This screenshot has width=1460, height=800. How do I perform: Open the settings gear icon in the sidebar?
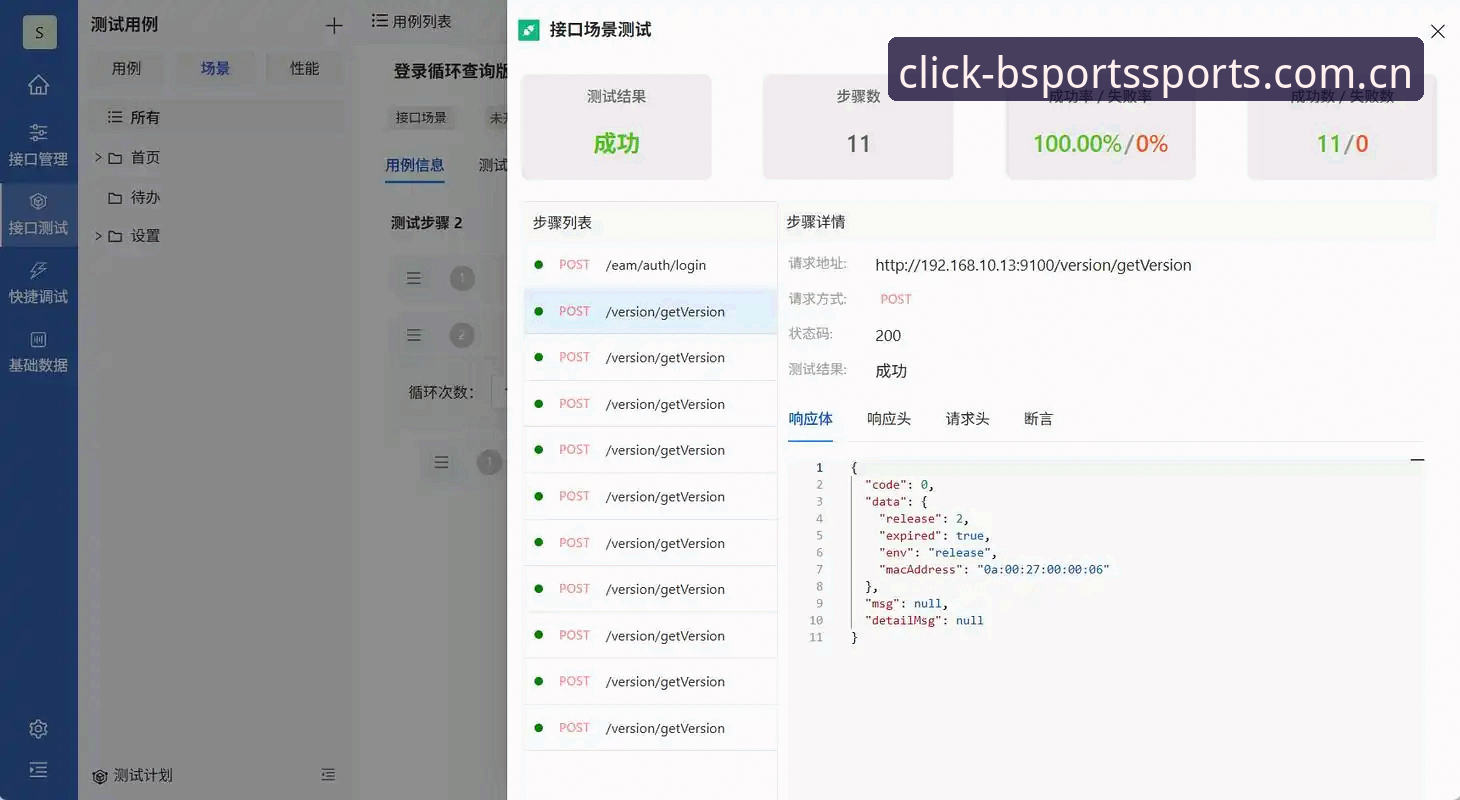pos(38,729)
